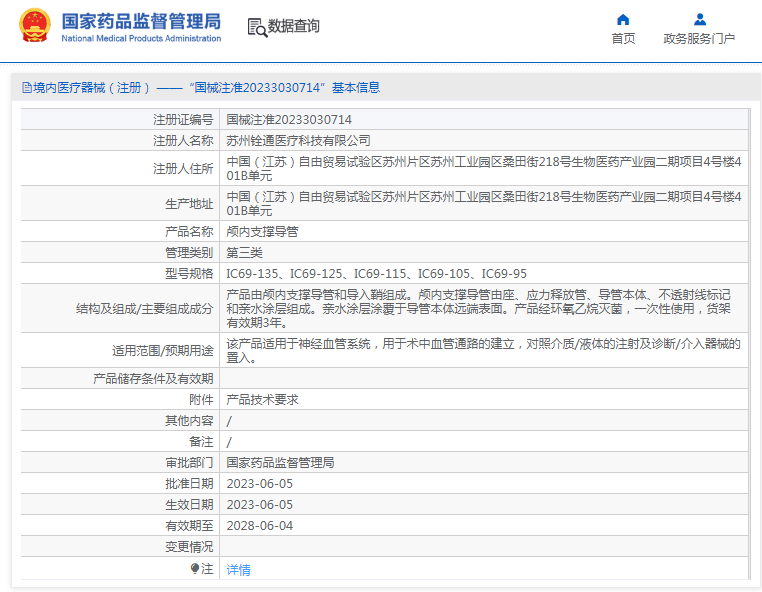Click the 型号规格 row label
Screen dimensions: 762x592
[189, 274]
